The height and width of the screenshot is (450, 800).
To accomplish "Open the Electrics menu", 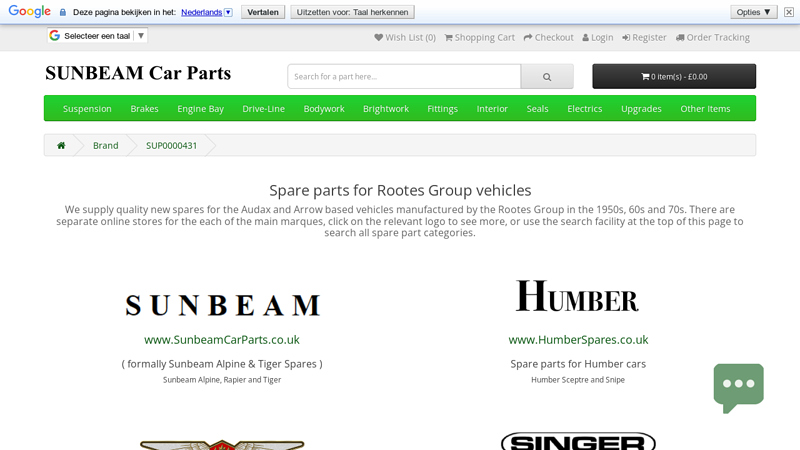I will [x=585, y=109].
